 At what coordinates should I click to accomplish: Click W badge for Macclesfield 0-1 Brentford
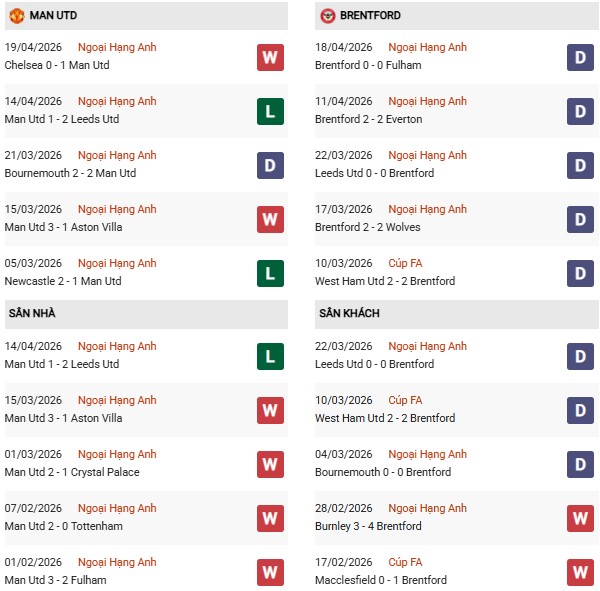[581, 572]
